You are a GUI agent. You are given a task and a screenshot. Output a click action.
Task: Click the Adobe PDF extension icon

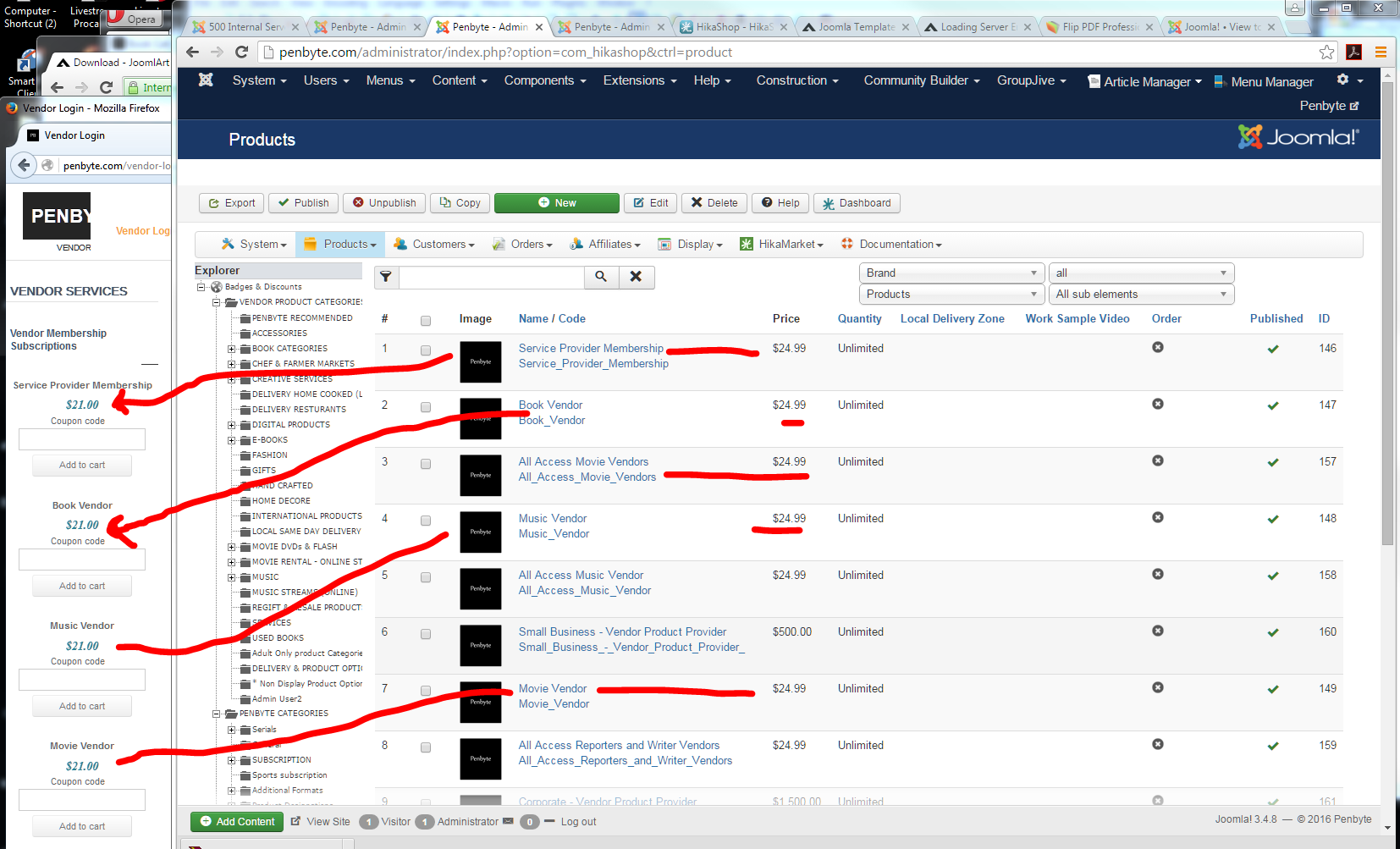[1354, 52]
